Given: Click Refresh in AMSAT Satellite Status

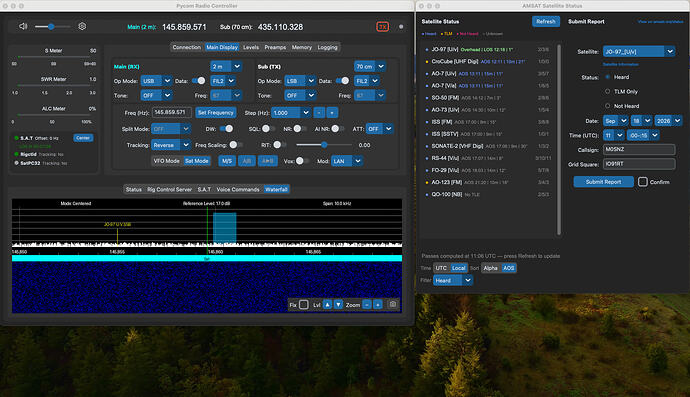Looking at the screenshot, I should [x=546, y=22].
